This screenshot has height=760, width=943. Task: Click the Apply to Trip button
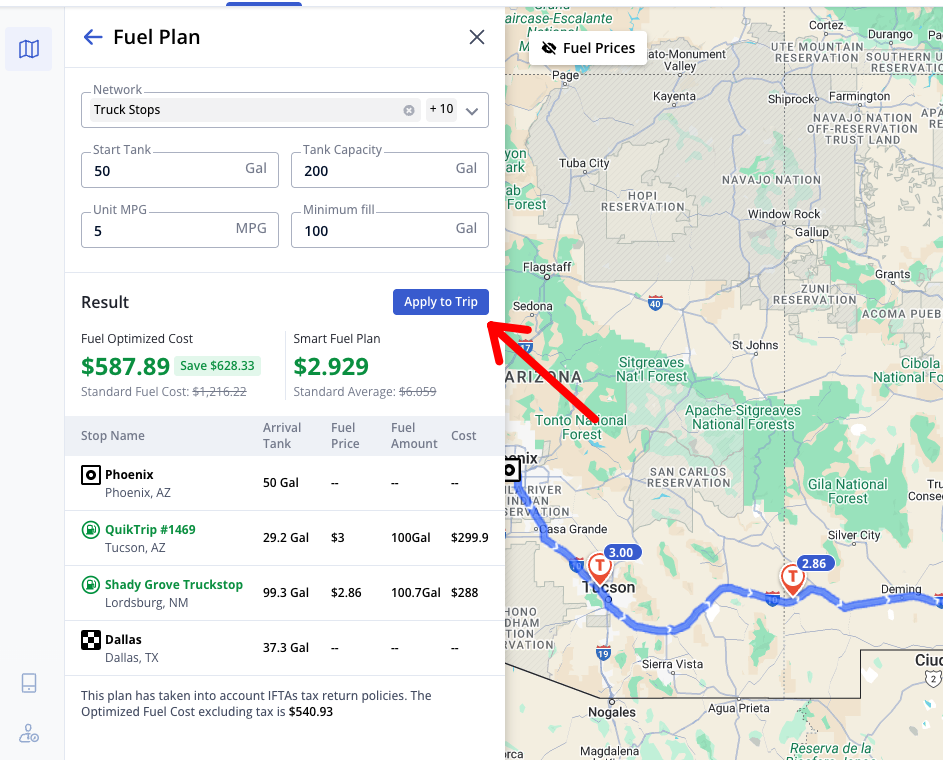(440, 302)
